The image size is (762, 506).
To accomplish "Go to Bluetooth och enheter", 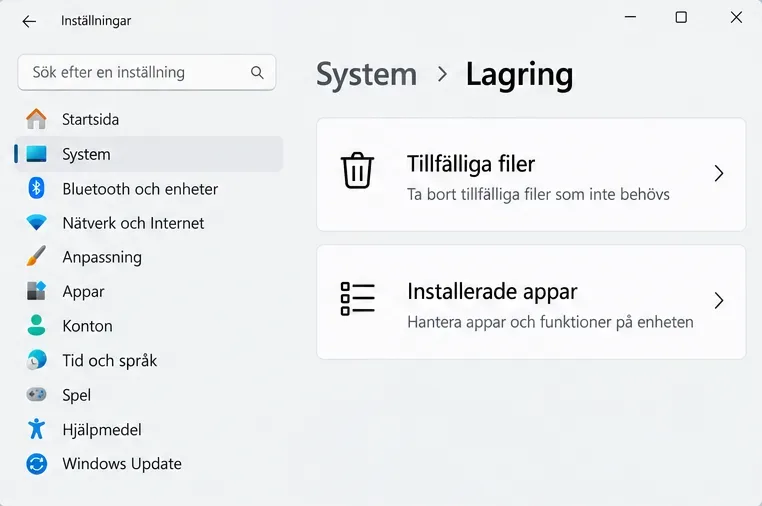I will click(x=149, y=189).
